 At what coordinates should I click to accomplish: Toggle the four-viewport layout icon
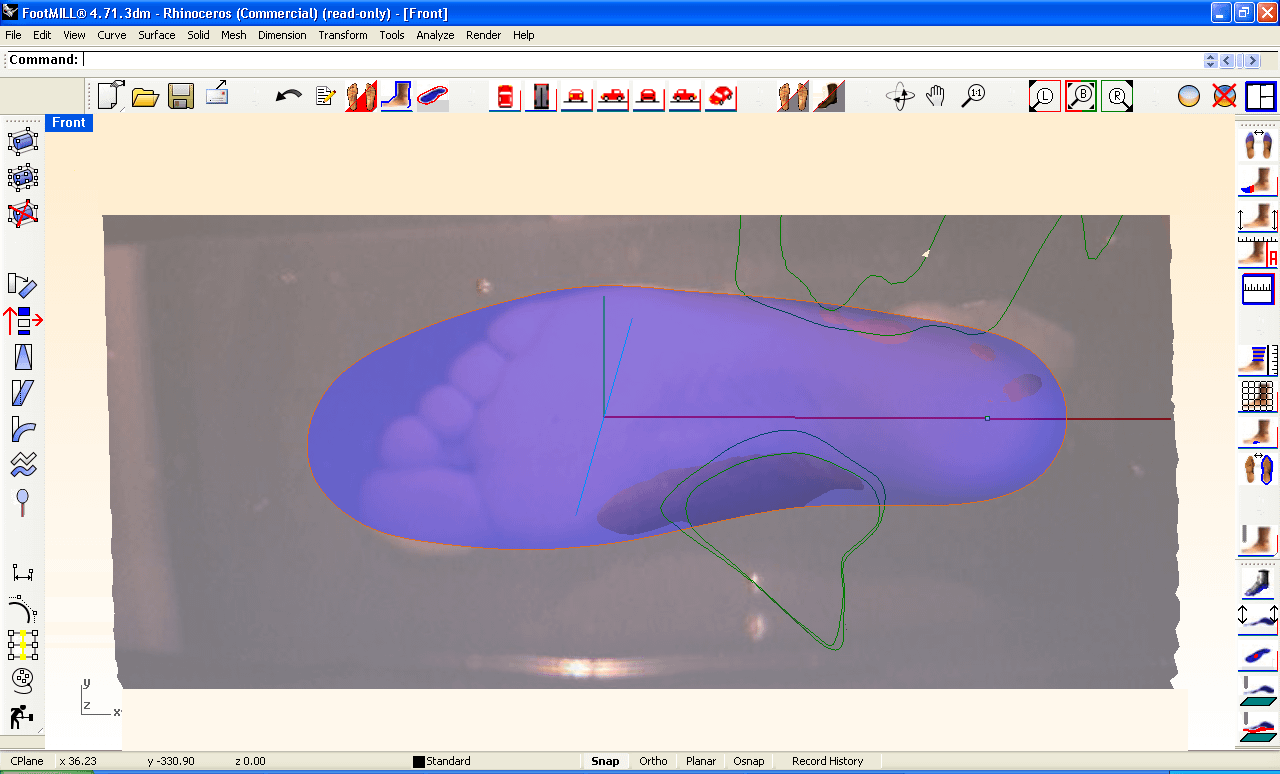point(1261,96)
